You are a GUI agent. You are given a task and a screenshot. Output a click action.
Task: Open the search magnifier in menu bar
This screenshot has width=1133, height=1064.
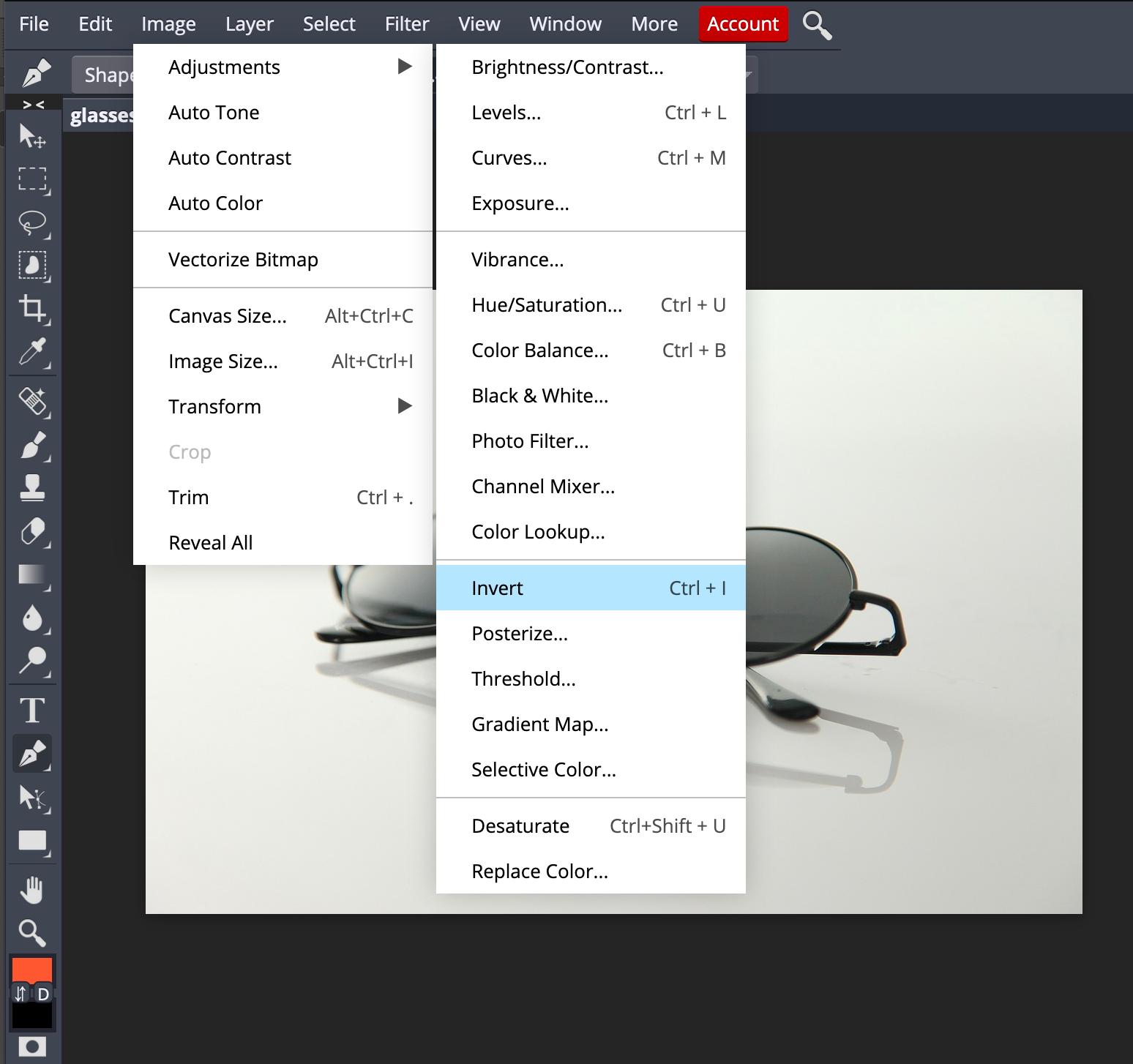tap(817, 25)
